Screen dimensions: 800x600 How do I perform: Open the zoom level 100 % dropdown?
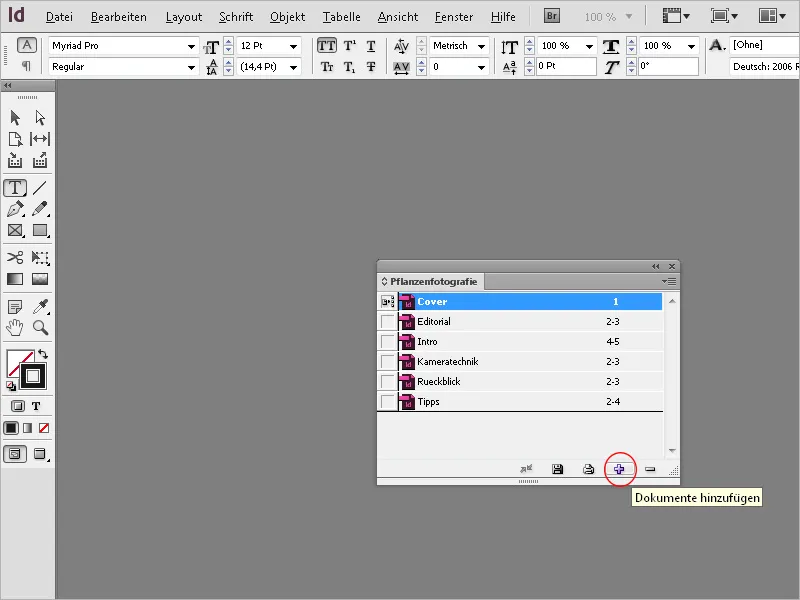click(629, 17)
